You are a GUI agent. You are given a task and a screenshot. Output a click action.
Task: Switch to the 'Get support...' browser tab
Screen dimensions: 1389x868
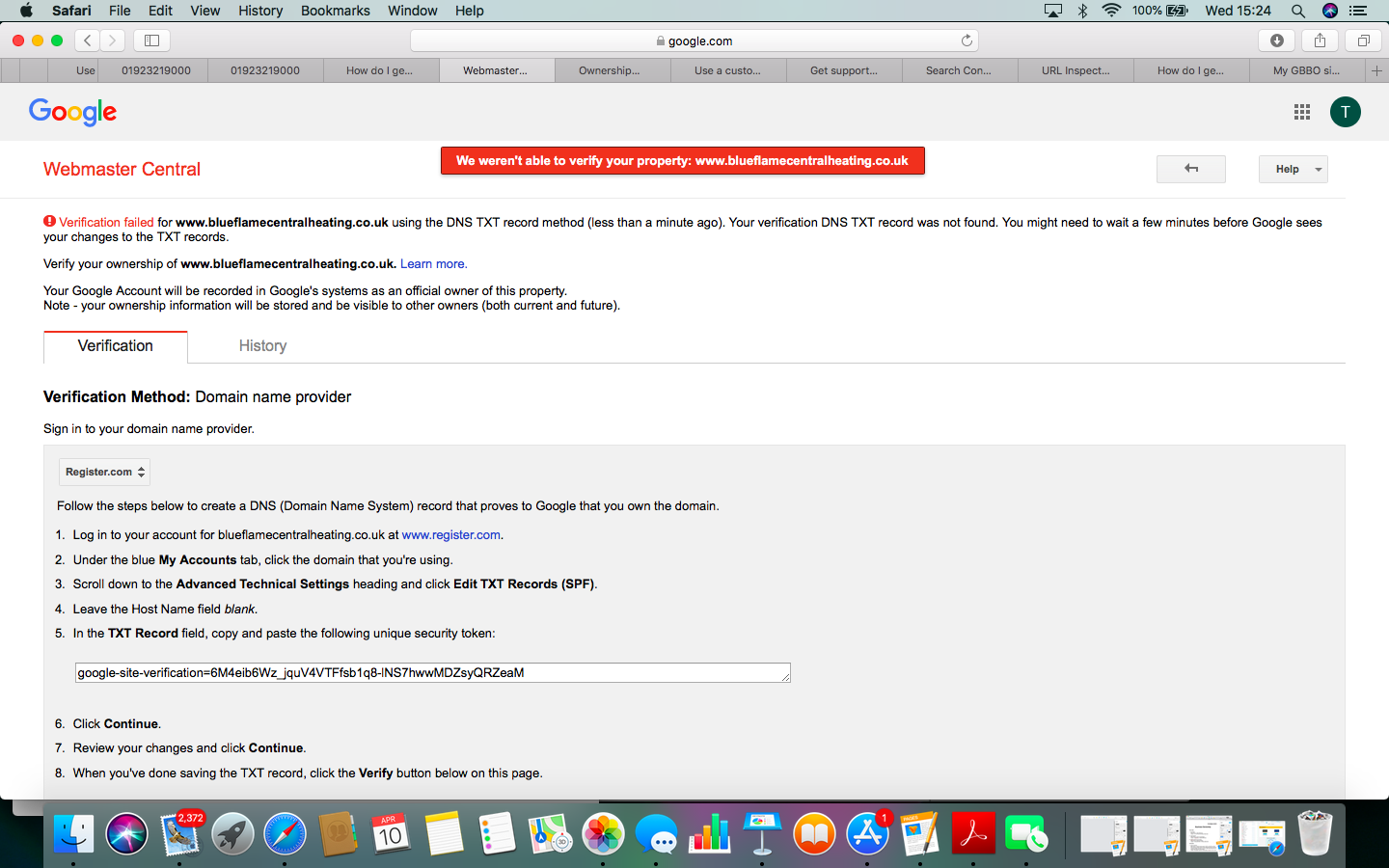[844, 70]
